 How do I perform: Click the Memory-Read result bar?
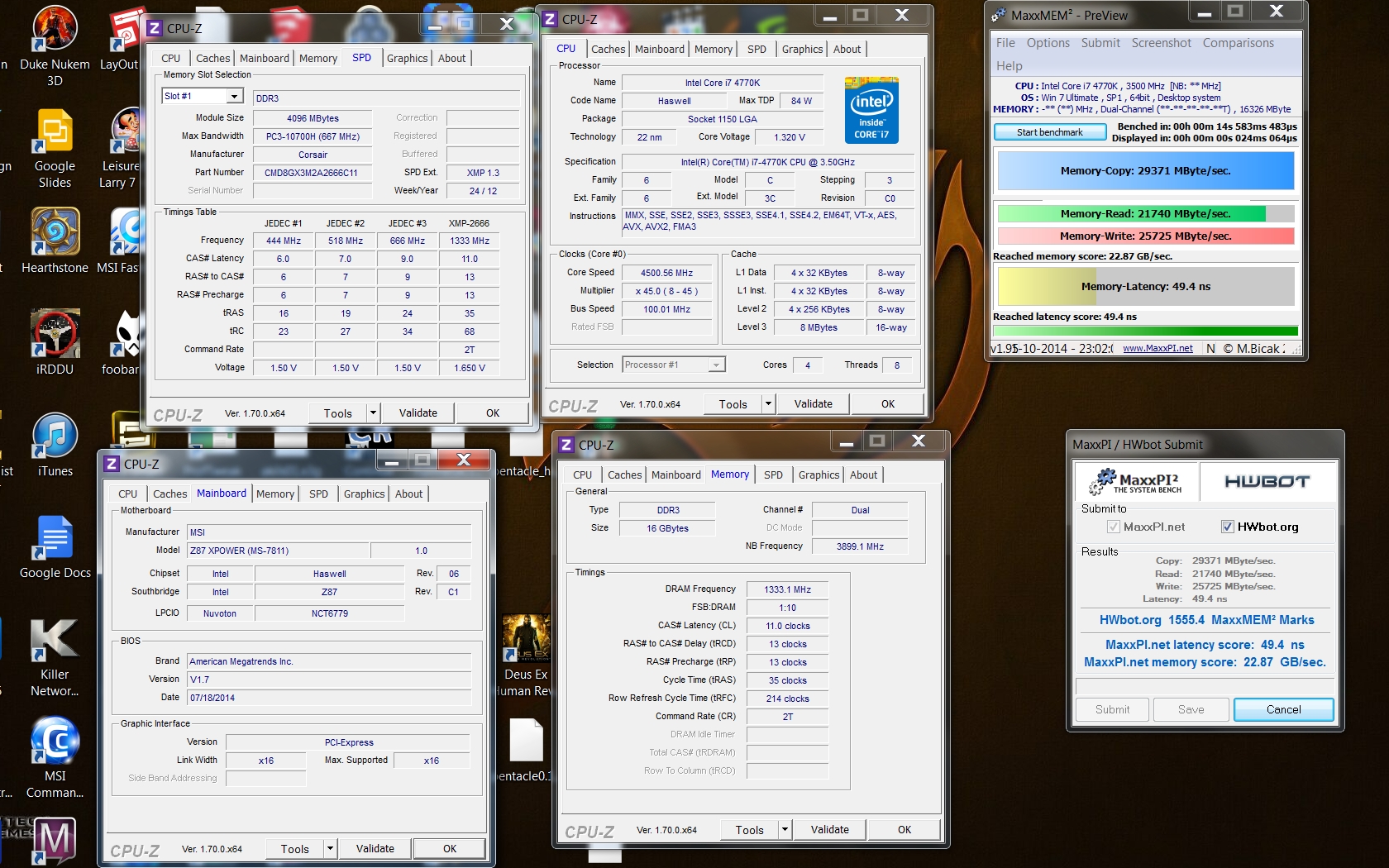pyautogui.click(x=1146, y=213)
